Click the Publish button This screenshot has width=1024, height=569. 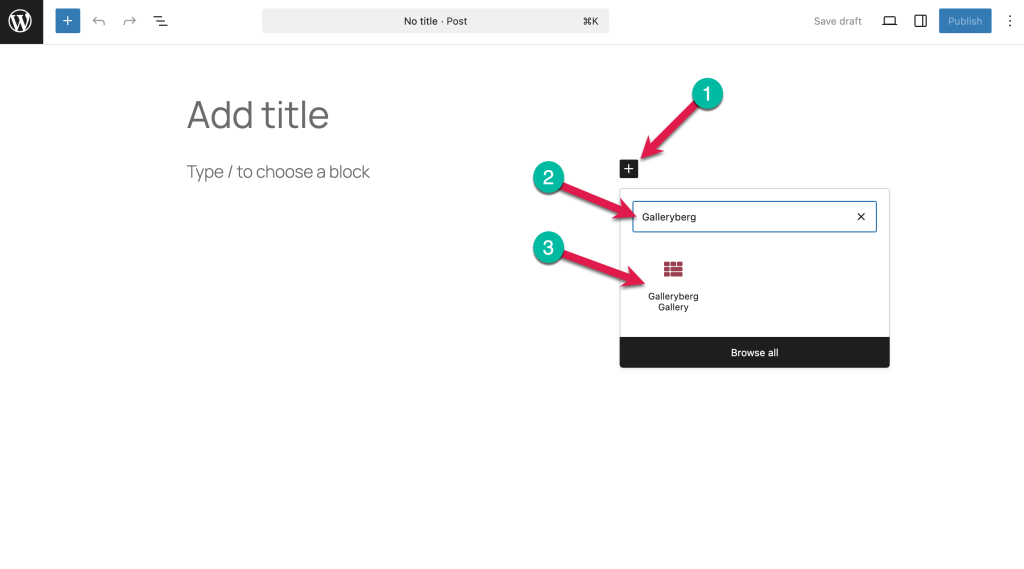pos(965,21)
